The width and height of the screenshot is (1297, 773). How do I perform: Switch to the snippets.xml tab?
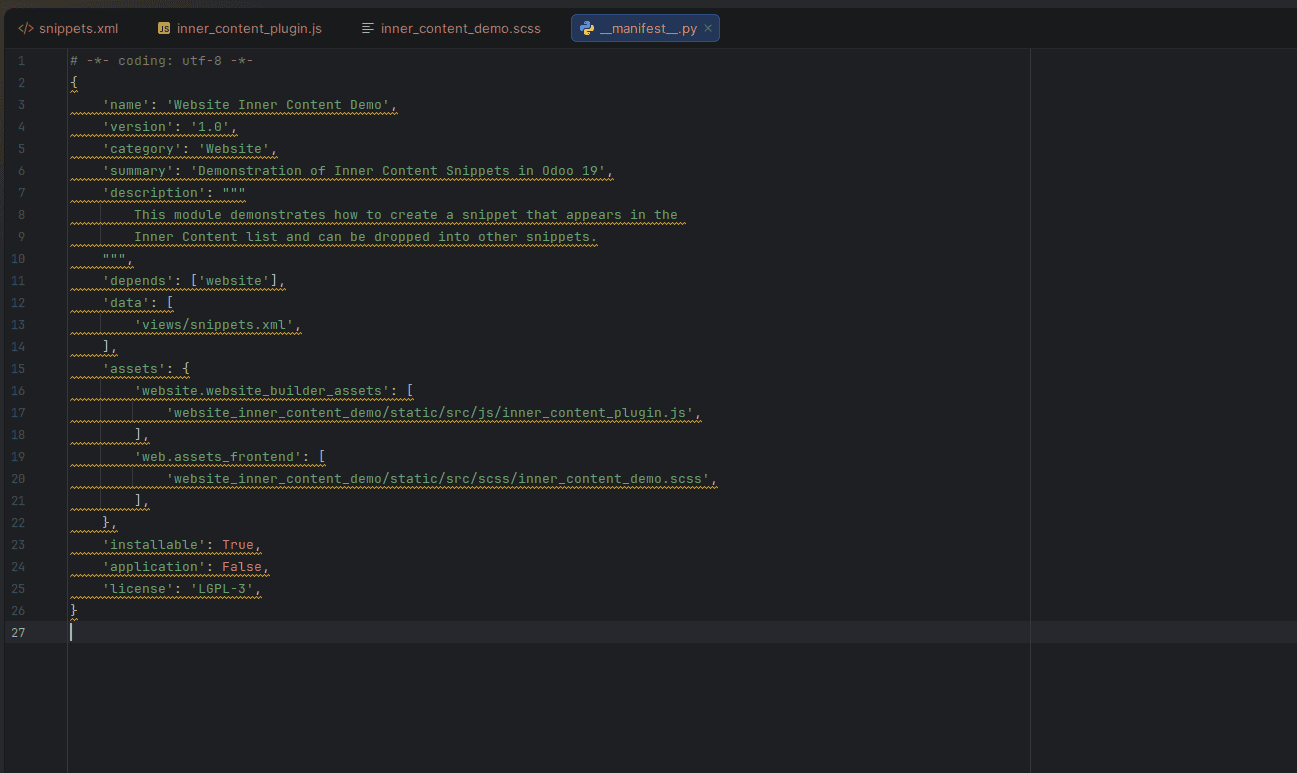pyautogui.click(x=78, y=28)
